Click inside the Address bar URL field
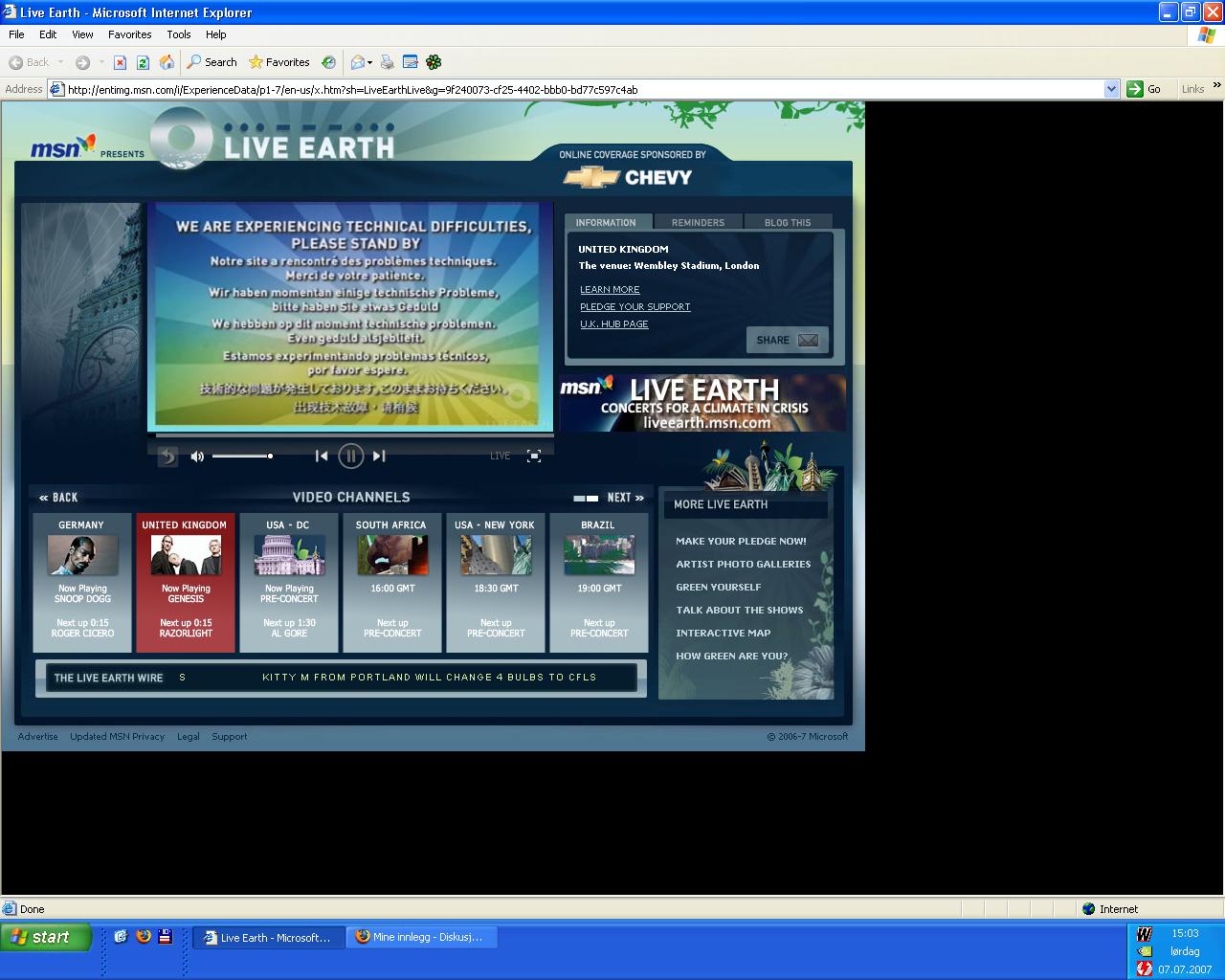The image size is (1225, 980). click(584, 89)
